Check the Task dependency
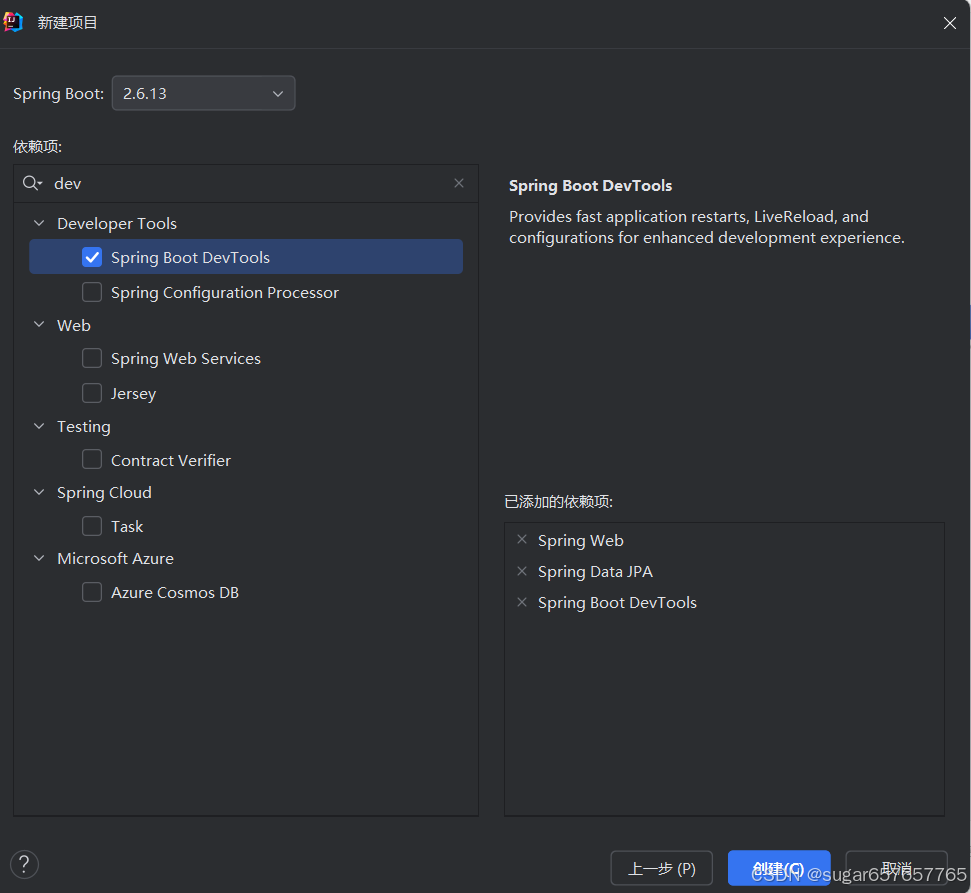 92,526
